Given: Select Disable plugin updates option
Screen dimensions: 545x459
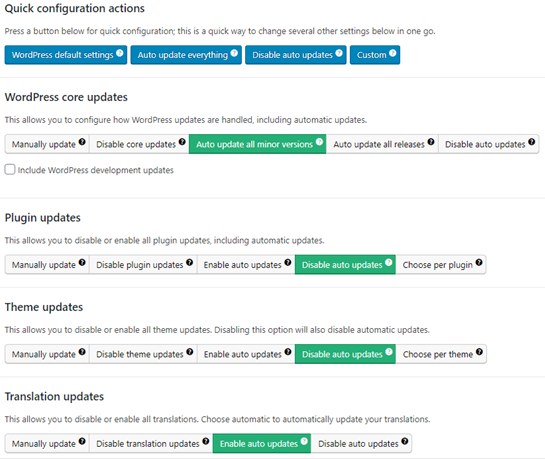Looking at the screenshot, I should [x=143, y=265].
